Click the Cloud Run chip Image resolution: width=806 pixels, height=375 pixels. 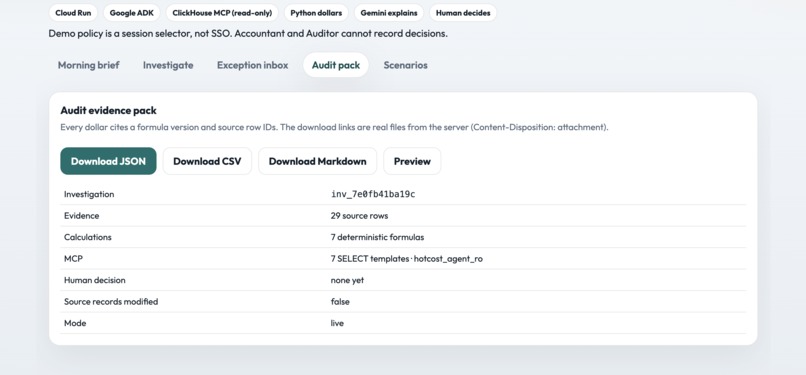tap(73, 13)
